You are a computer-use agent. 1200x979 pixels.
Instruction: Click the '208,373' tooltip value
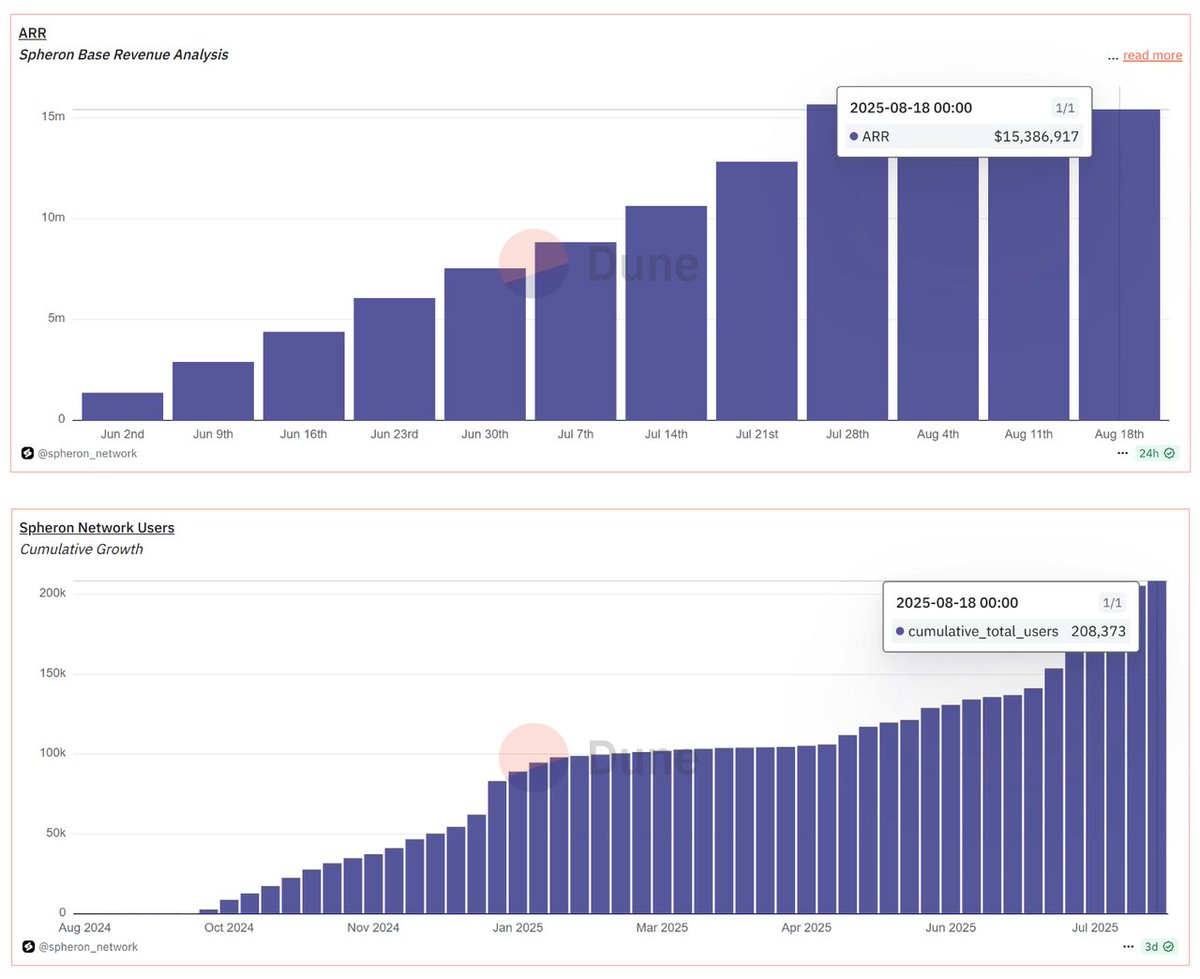pos(1098,631)
